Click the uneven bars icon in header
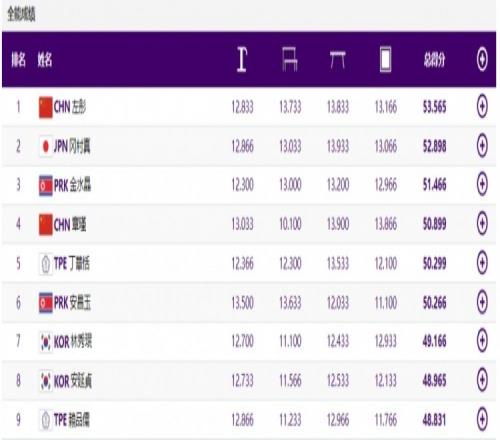This screenshot has width=500, height=440. click(289, 59)
